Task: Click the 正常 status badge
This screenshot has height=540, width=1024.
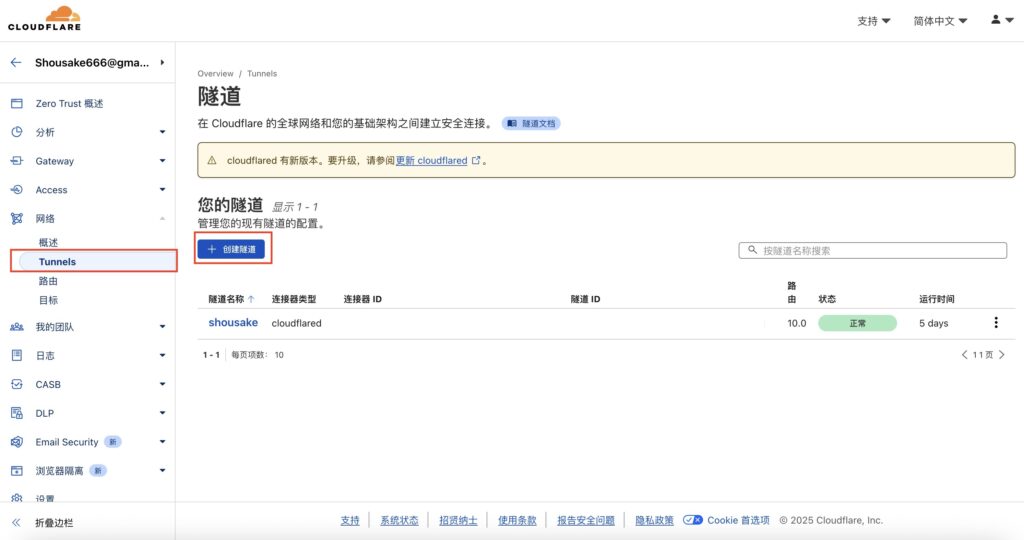Action: point(857,323)
